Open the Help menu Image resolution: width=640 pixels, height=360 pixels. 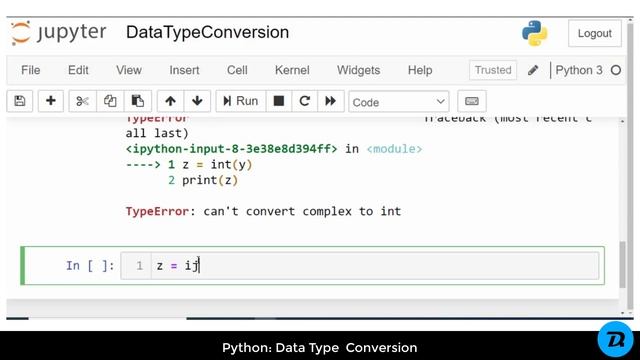[x=420, y=70]
